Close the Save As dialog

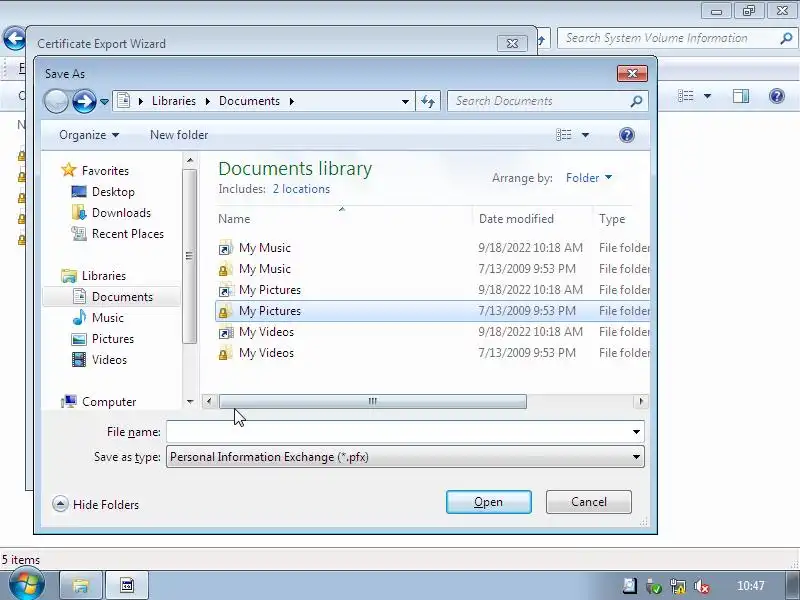pos(632,73)
